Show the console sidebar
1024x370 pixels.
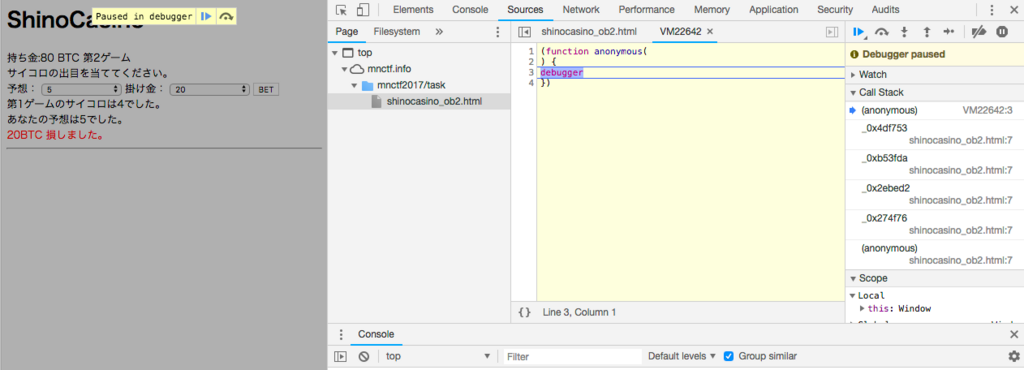coord(340,356)
